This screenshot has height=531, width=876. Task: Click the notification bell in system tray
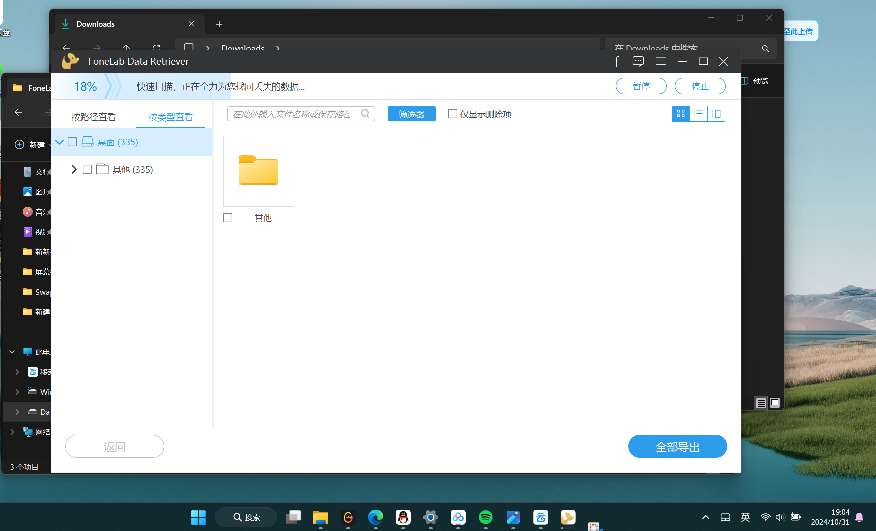[x=859, y=517]
